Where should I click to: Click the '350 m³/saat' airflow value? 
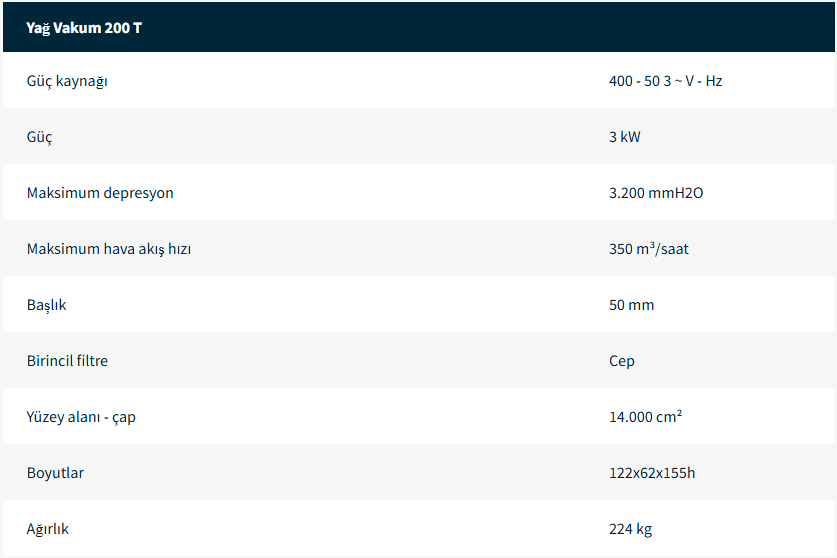(x=648, y=249)
